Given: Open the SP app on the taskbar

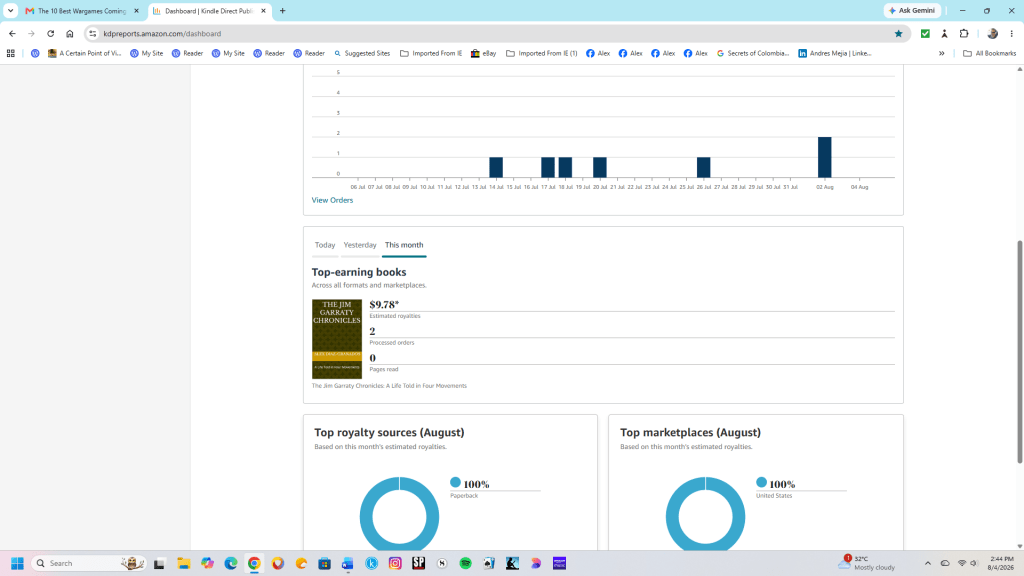Looking at the screenshot, I should pyautogui.click(x=419, y=563).
